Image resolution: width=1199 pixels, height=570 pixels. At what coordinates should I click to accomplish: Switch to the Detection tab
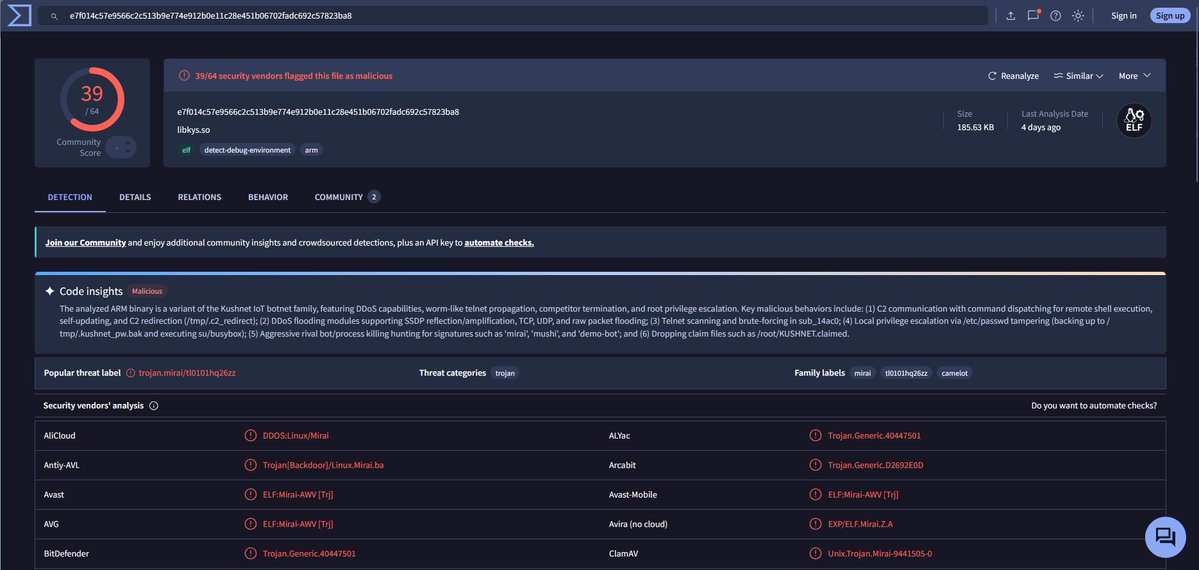coord(70,197)
